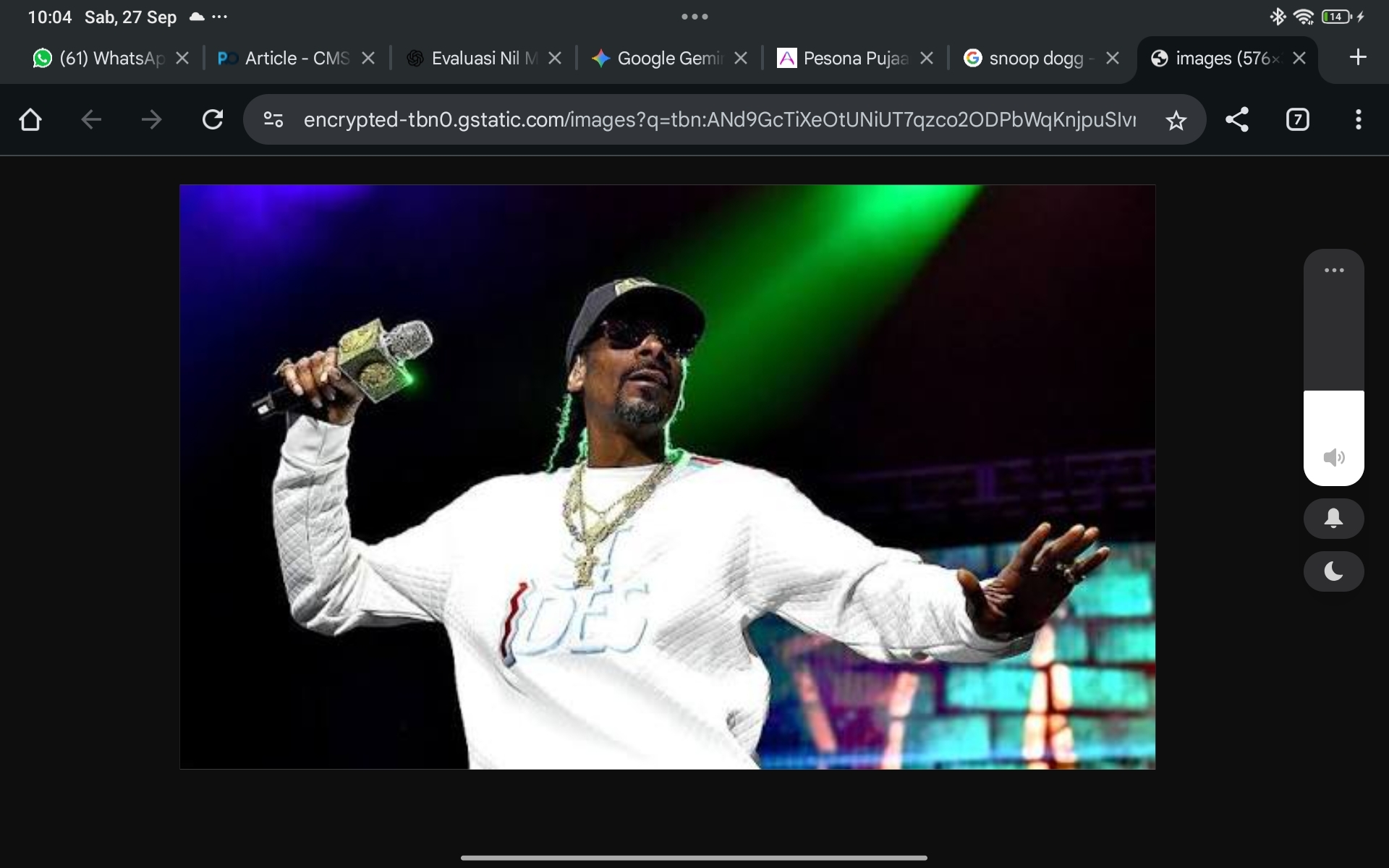This screenshot has height=868, width=1389.
Task: Open site information controls in the address bar
Action: (x=273, y=119)
